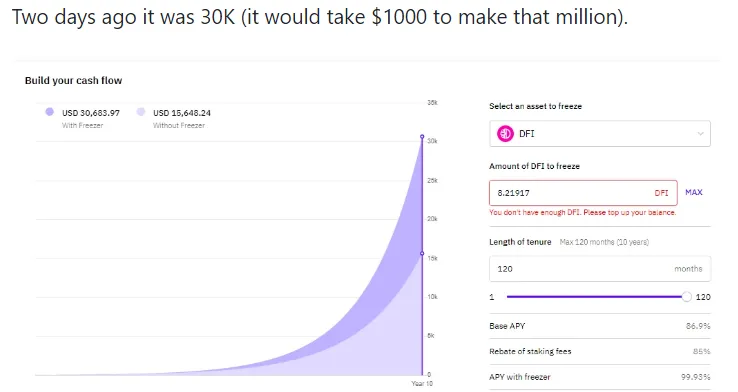Click the Year 10 axis label
The width and height of the screenshot is (738, 392).
[422, 384]
